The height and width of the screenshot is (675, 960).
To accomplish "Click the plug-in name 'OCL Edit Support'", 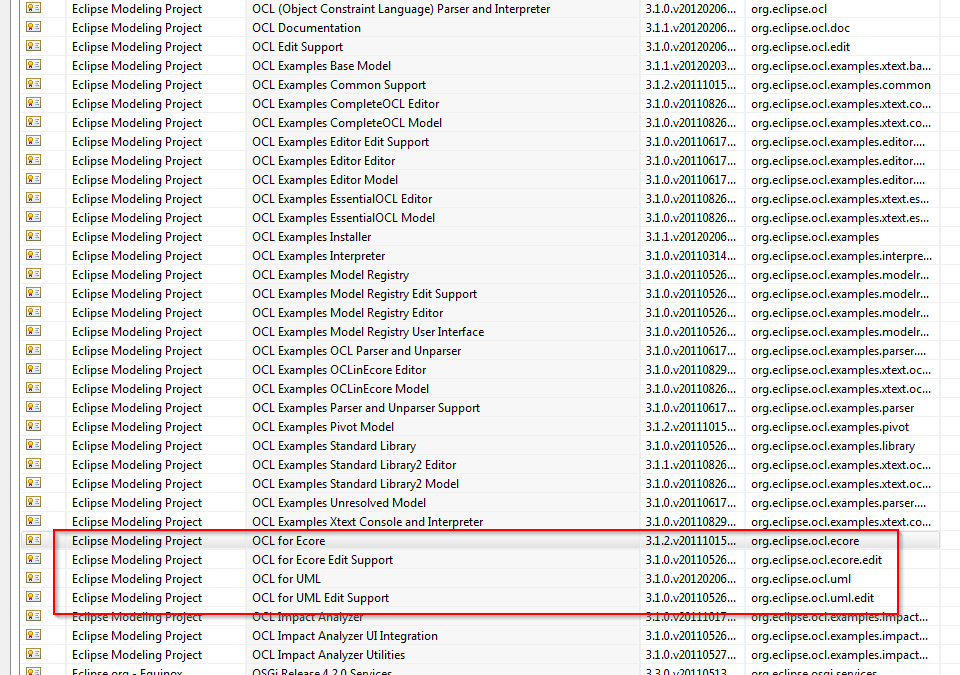I will 298,47.
